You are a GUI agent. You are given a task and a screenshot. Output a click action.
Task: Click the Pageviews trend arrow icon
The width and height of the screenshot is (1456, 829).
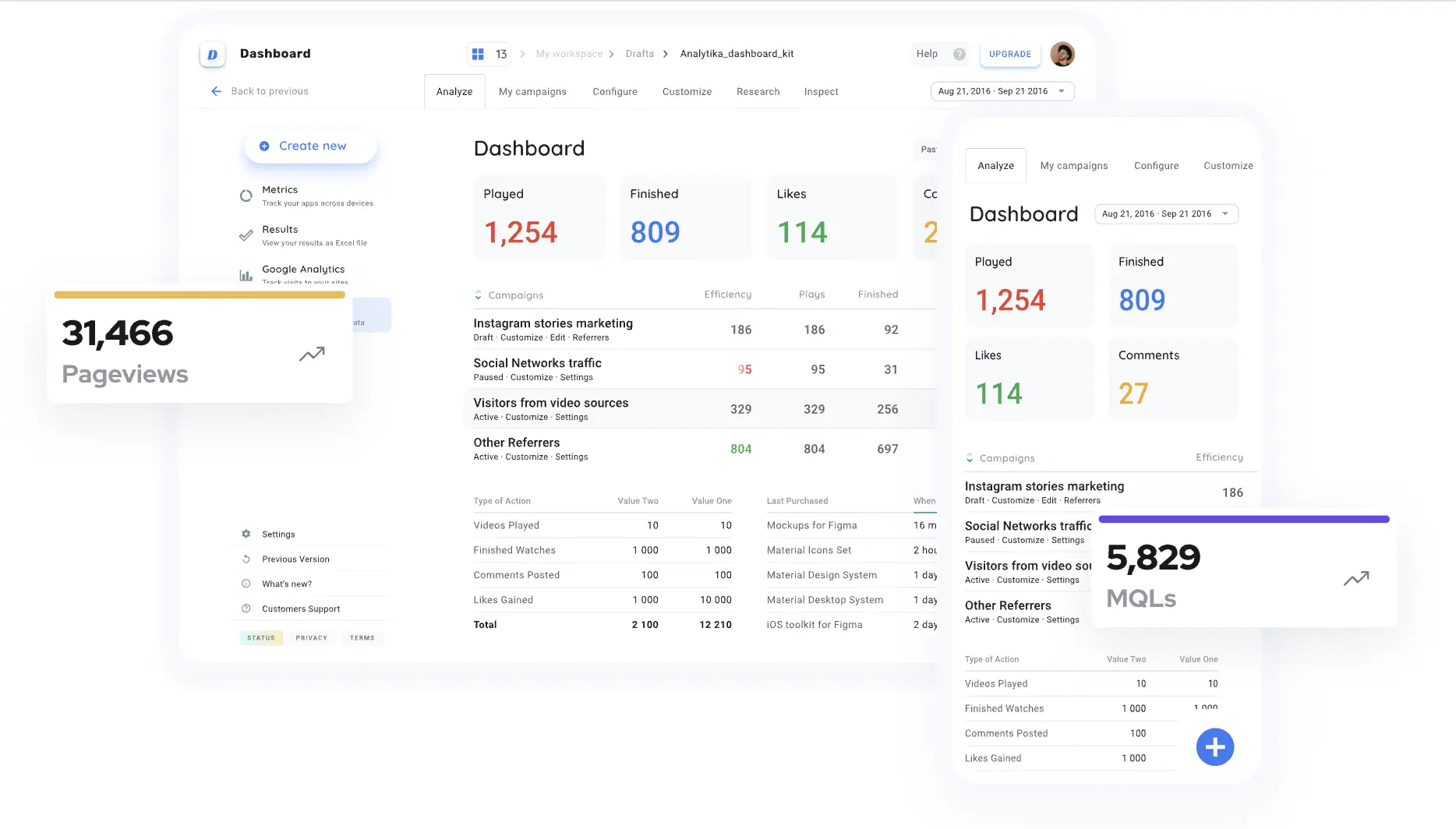(x=312, y=355)
